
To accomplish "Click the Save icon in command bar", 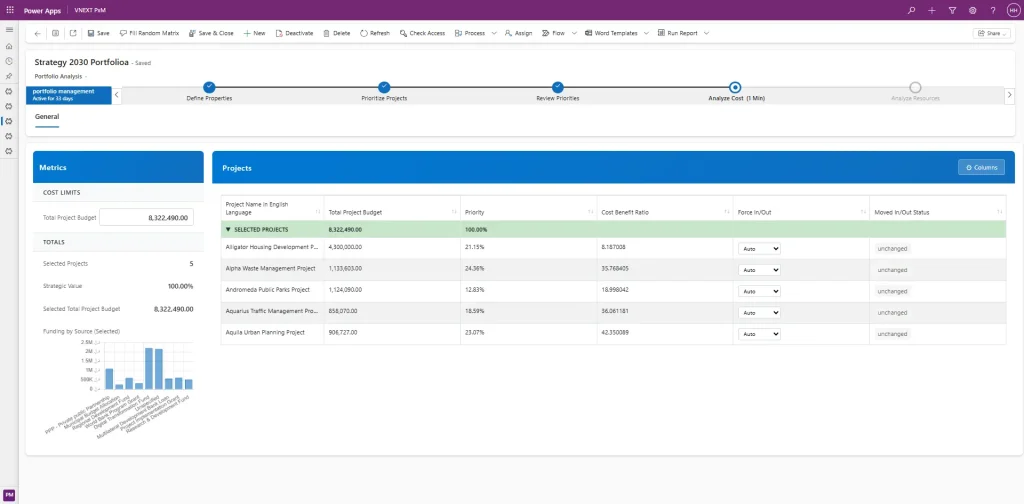I will coord(91,33).
